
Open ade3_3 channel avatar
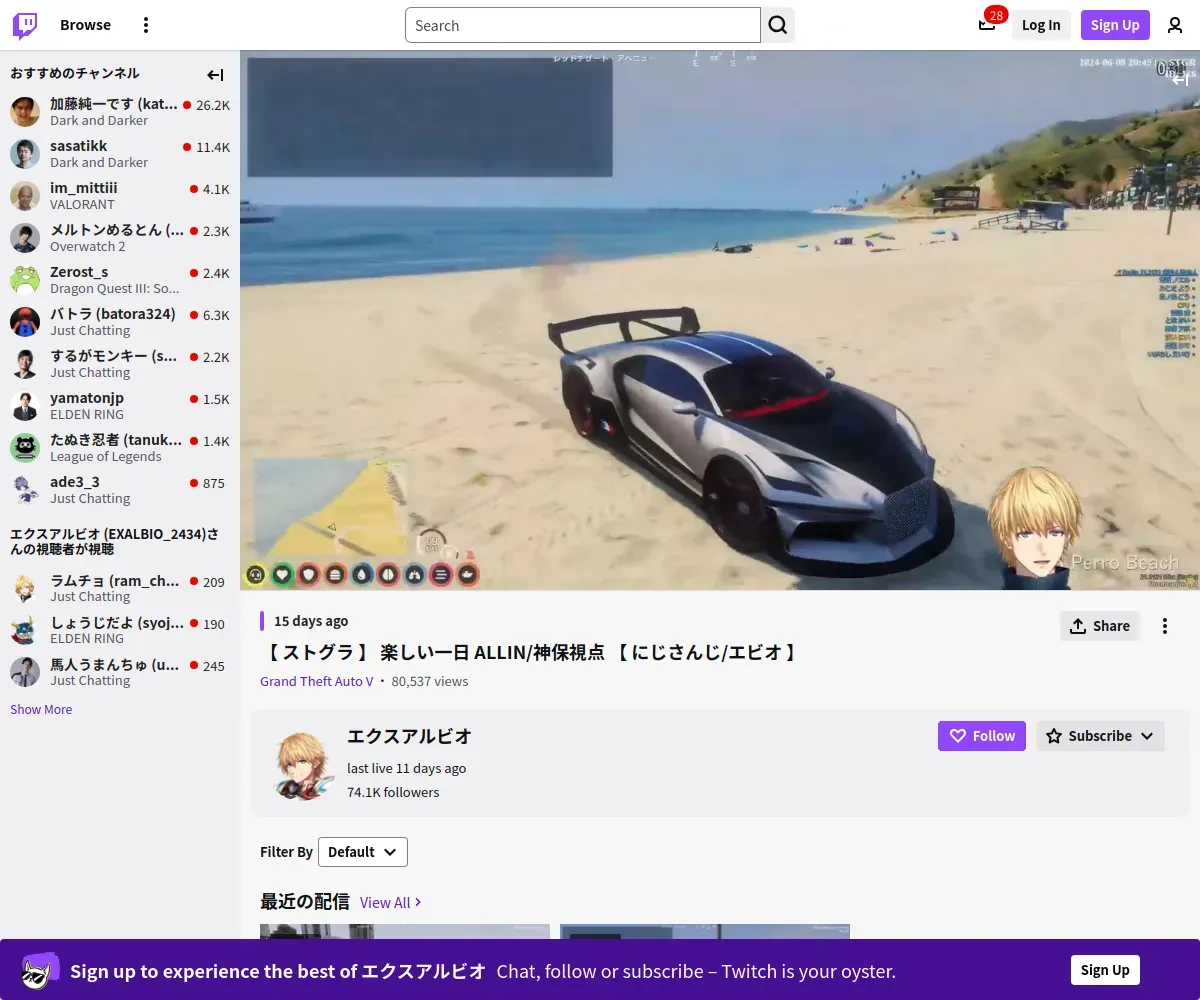(25, 489)
